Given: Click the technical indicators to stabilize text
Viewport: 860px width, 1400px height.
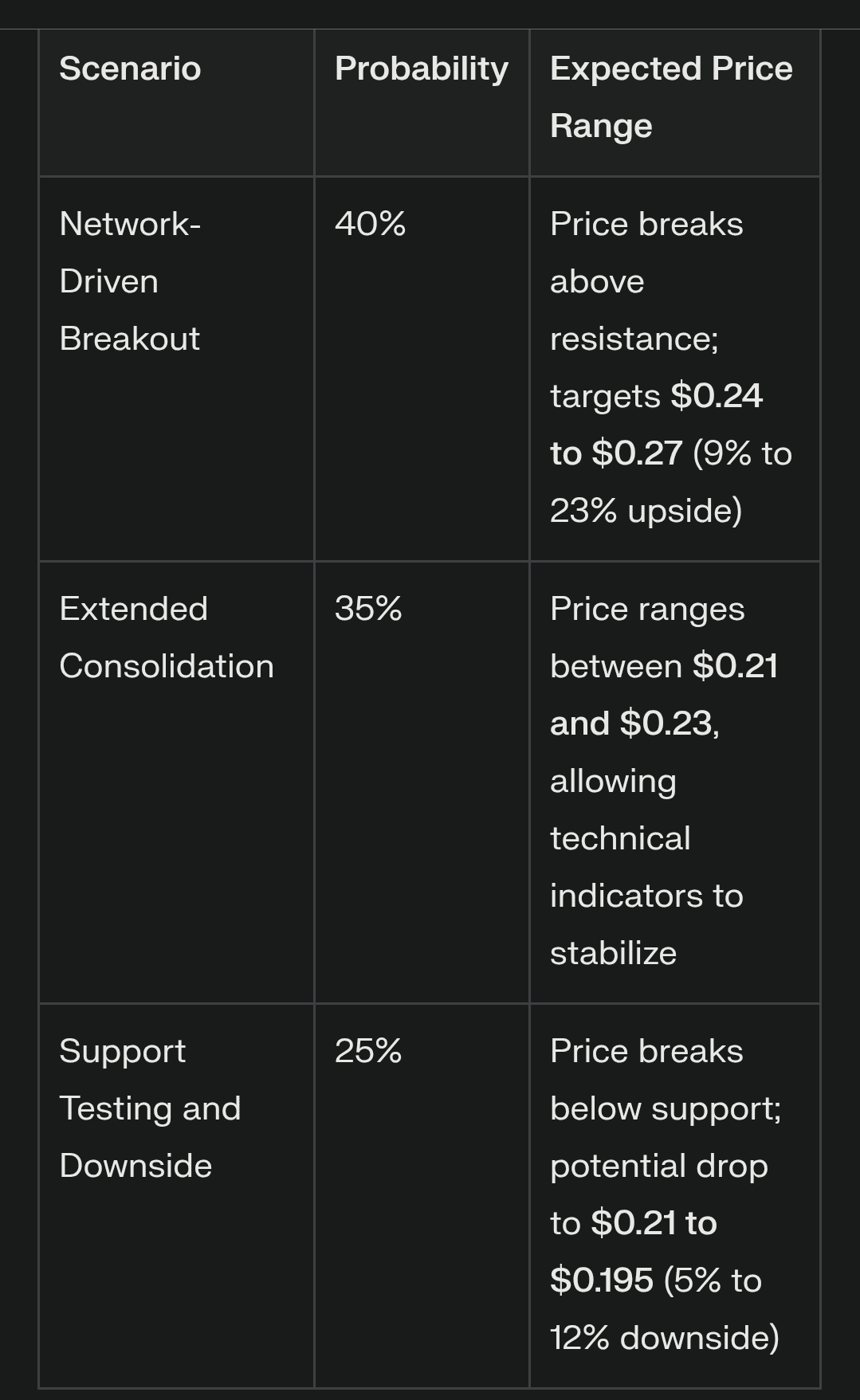Looking at the screenshot, I should (x=646, y=896).
